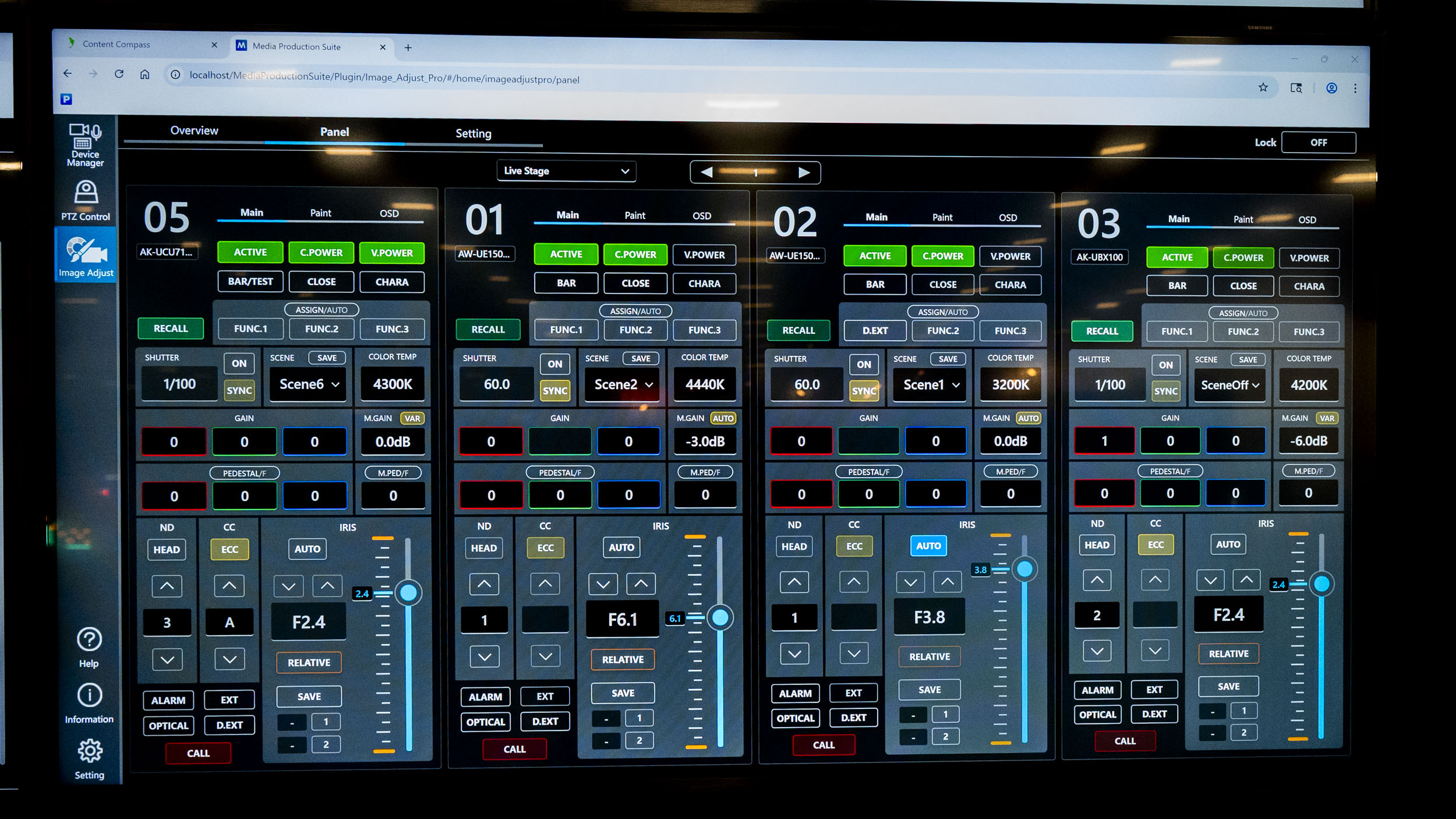Screen dimensions: 1456x819
Task: Switch to the Overview tab
Action: click(x=194, y=130)
